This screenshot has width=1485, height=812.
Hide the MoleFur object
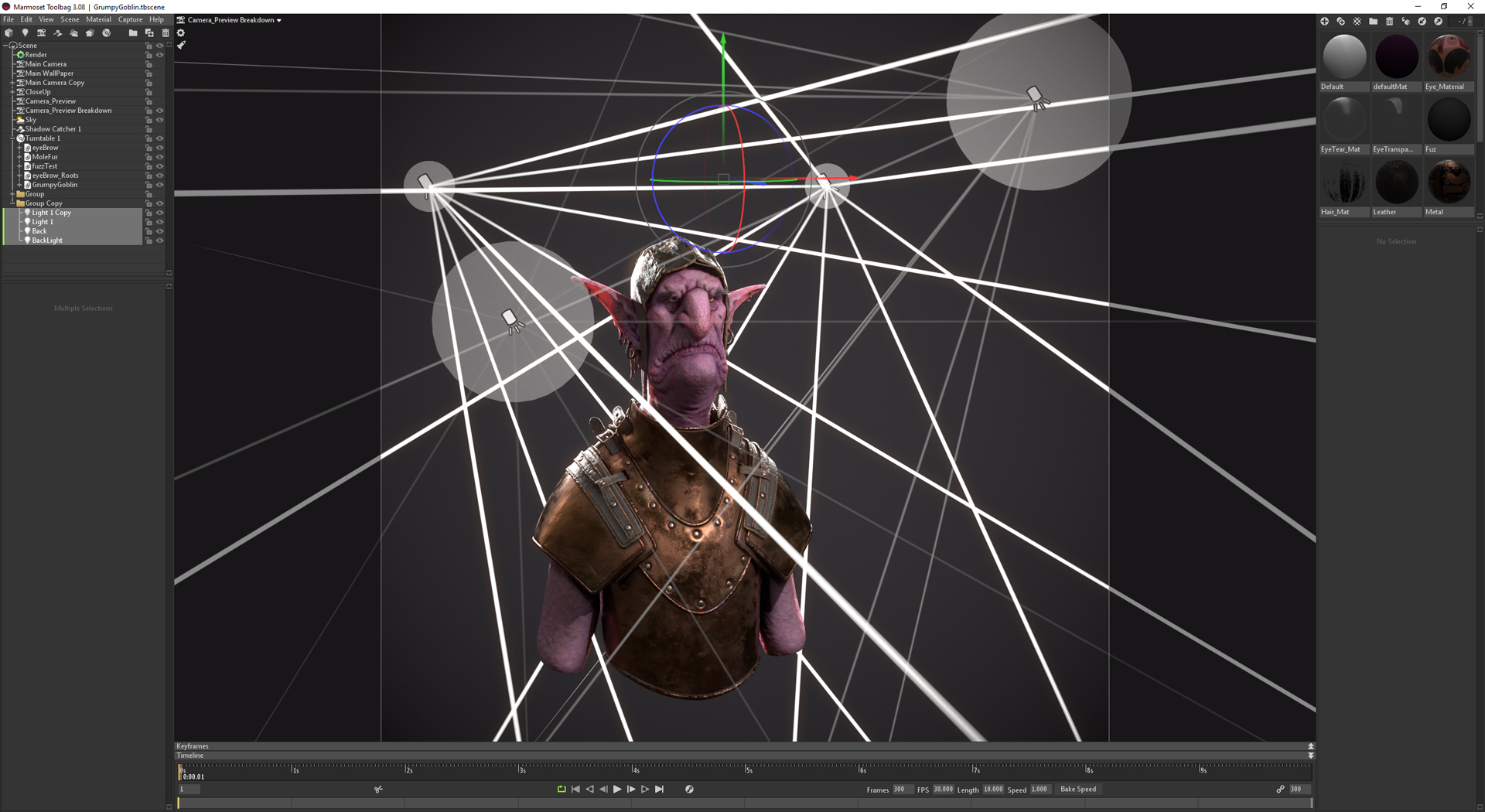[x=160, y=157]
